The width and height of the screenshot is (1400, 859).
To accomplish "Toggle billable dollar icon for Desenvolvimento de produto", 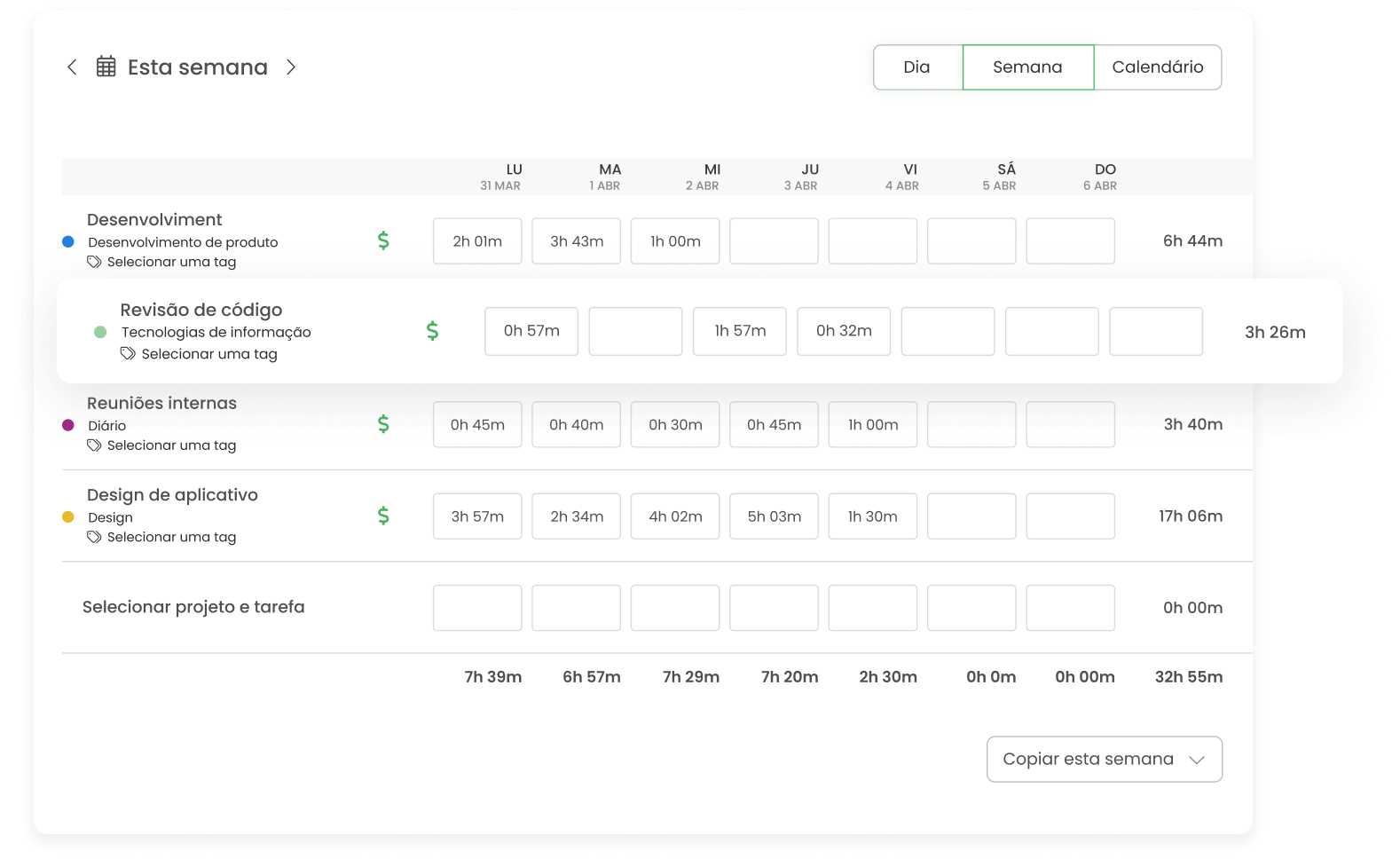I will [383, 240].
